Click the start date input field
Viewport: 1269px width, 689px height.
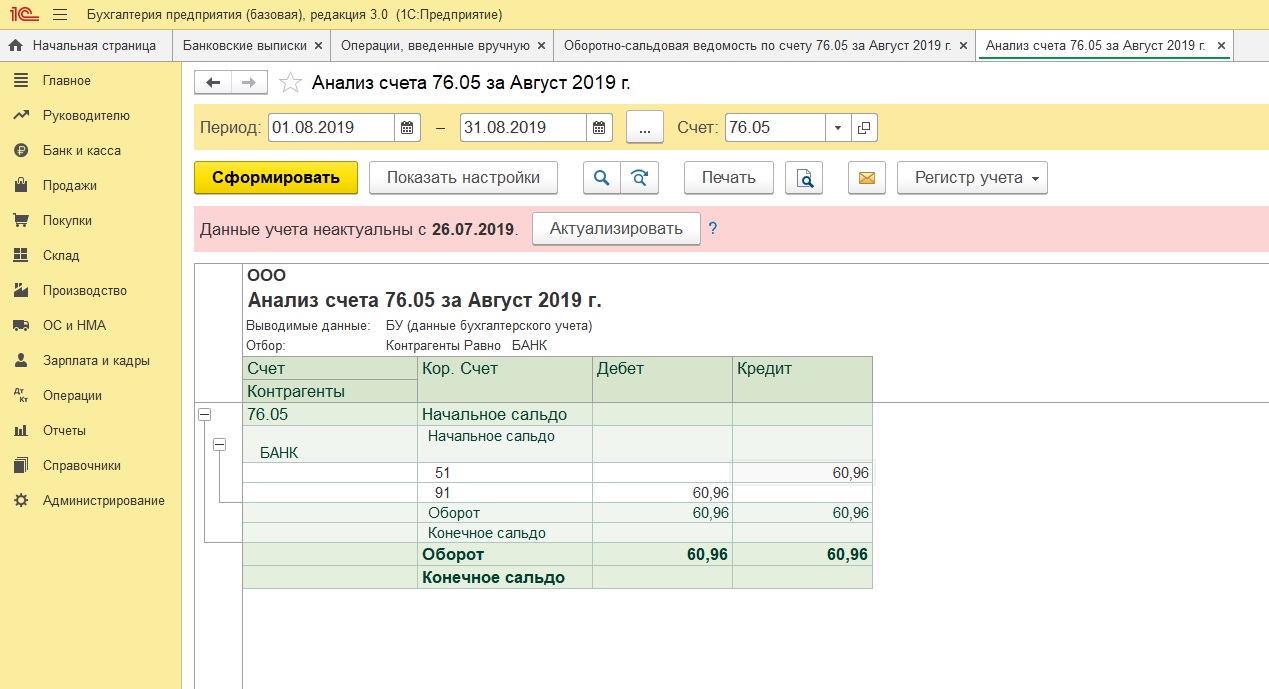(330, 128)
